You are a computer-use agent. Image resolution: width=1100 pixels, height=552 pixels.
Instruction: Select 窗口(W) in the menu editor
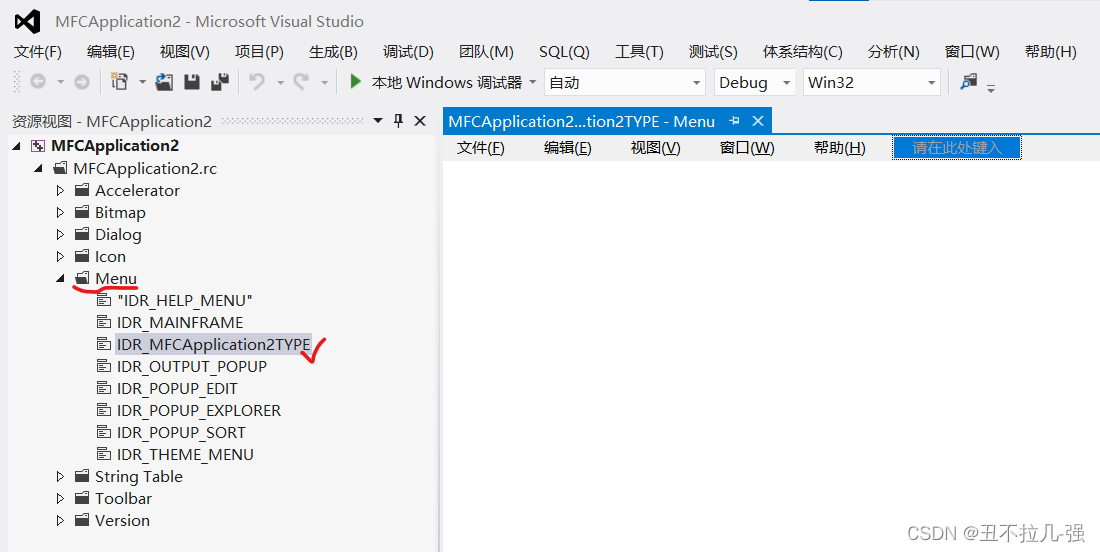747,148
